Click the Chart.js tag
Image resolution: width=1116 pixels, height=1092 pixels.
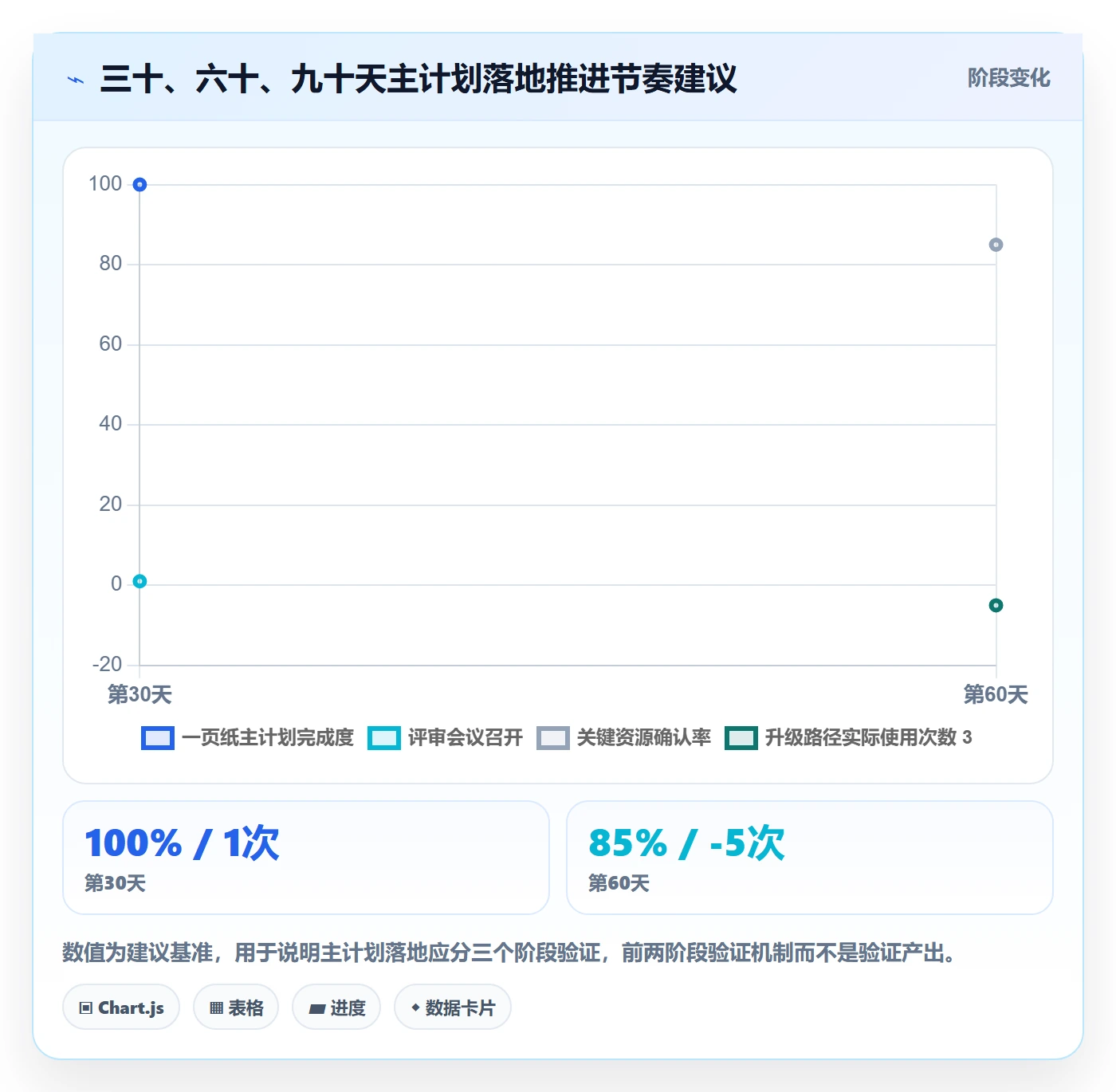point(121,1008)
